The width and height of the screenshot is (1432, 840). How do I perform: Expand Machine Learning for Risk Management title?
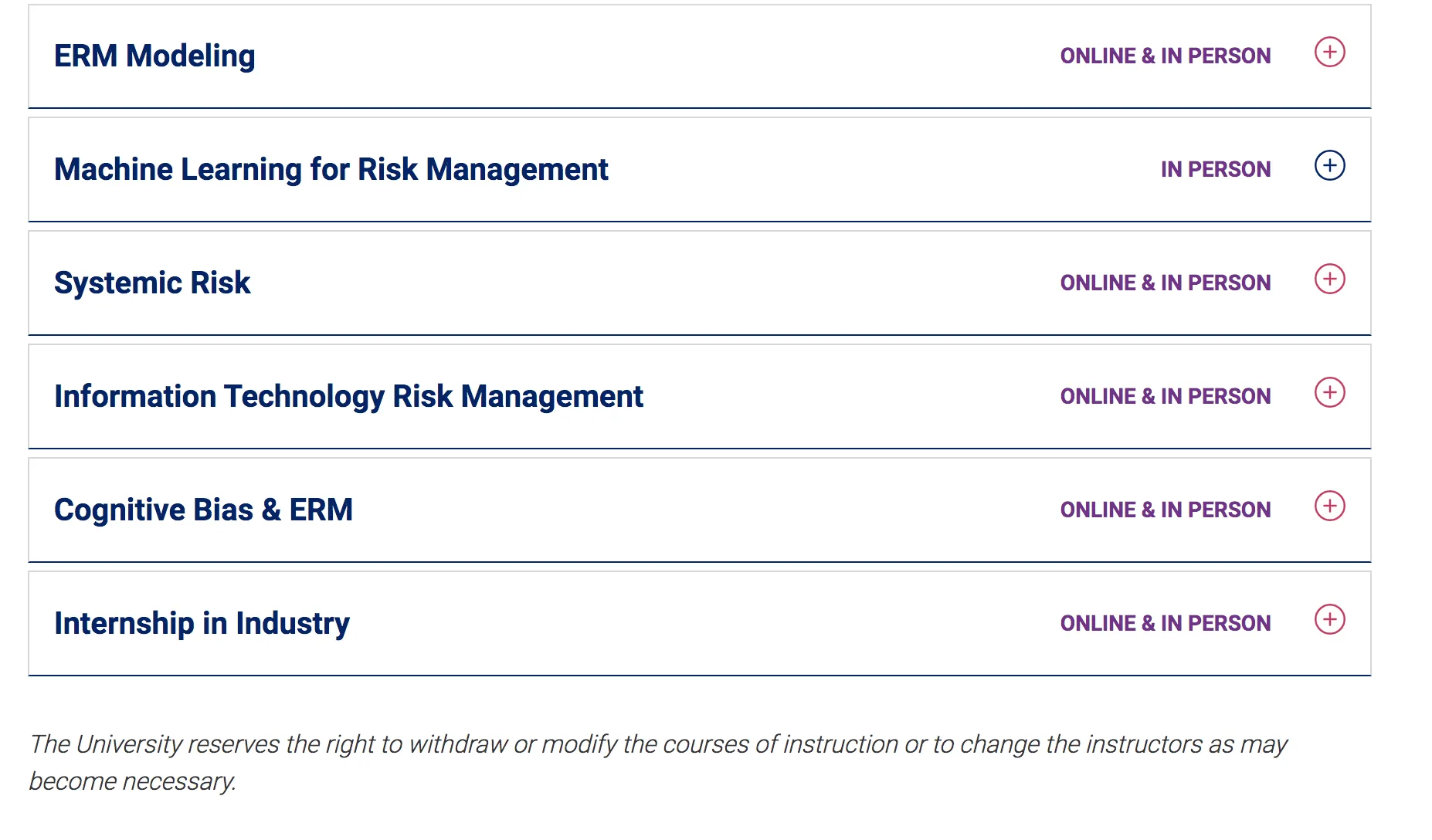331,170
